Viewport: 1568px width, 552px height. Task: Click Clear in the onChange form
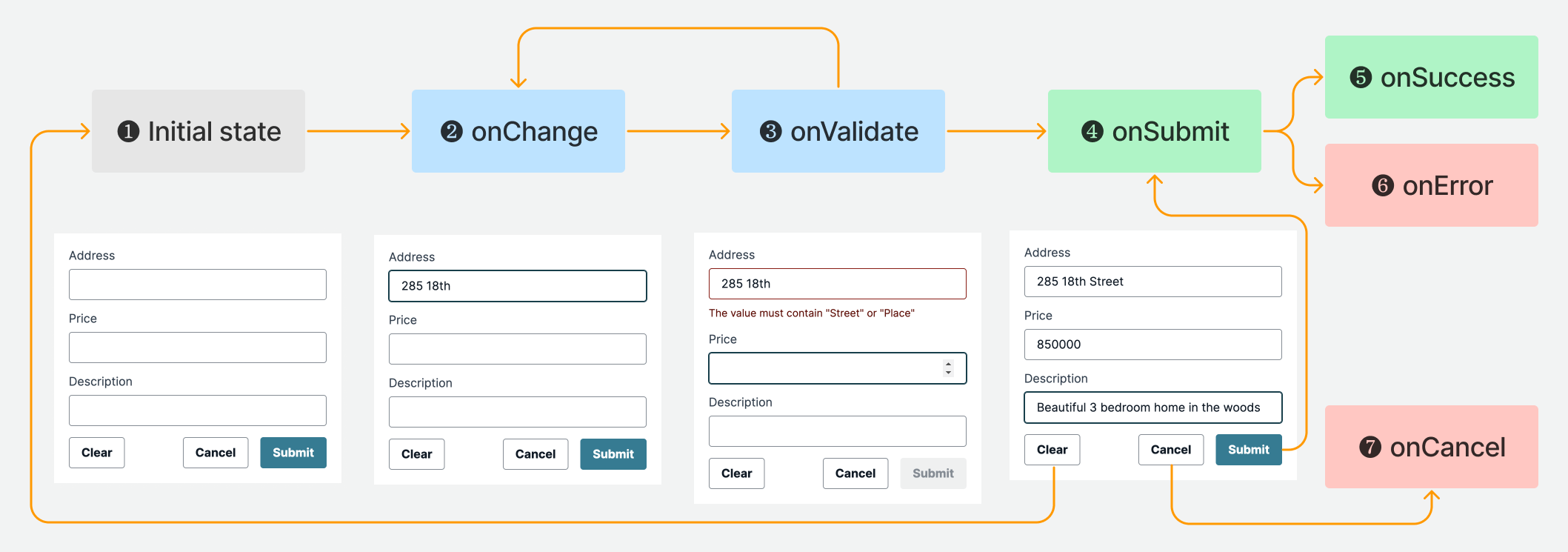[x=416, y=453]
